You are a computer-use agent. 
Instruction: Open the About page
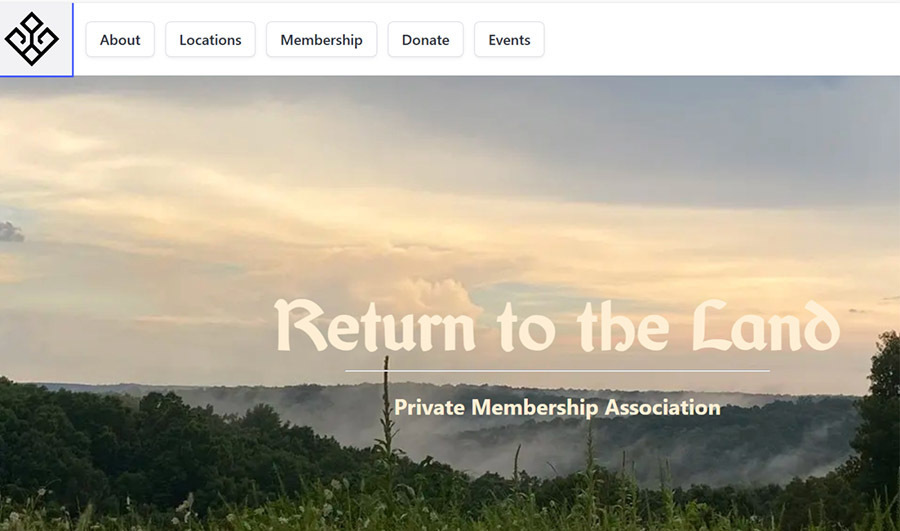[x=120, y=40]
